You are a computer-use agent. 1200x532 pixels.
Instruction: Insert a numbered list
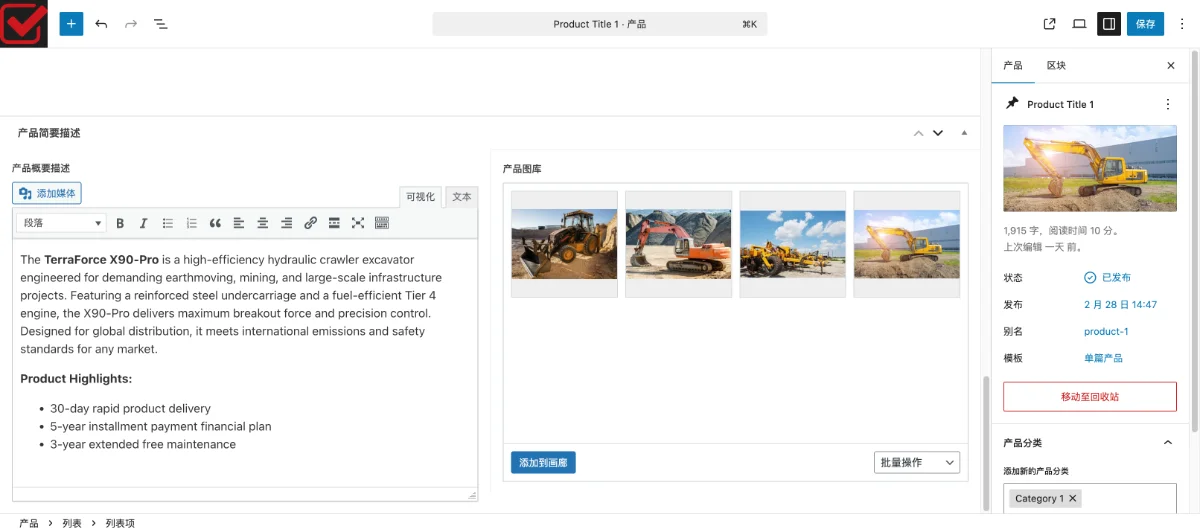192,223
